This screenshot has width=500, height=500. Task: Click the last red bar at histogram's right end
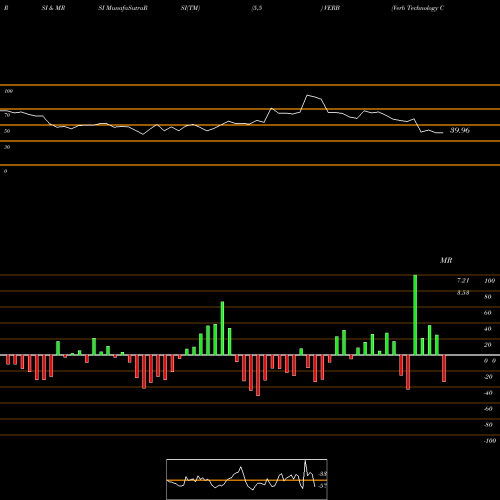444,368
